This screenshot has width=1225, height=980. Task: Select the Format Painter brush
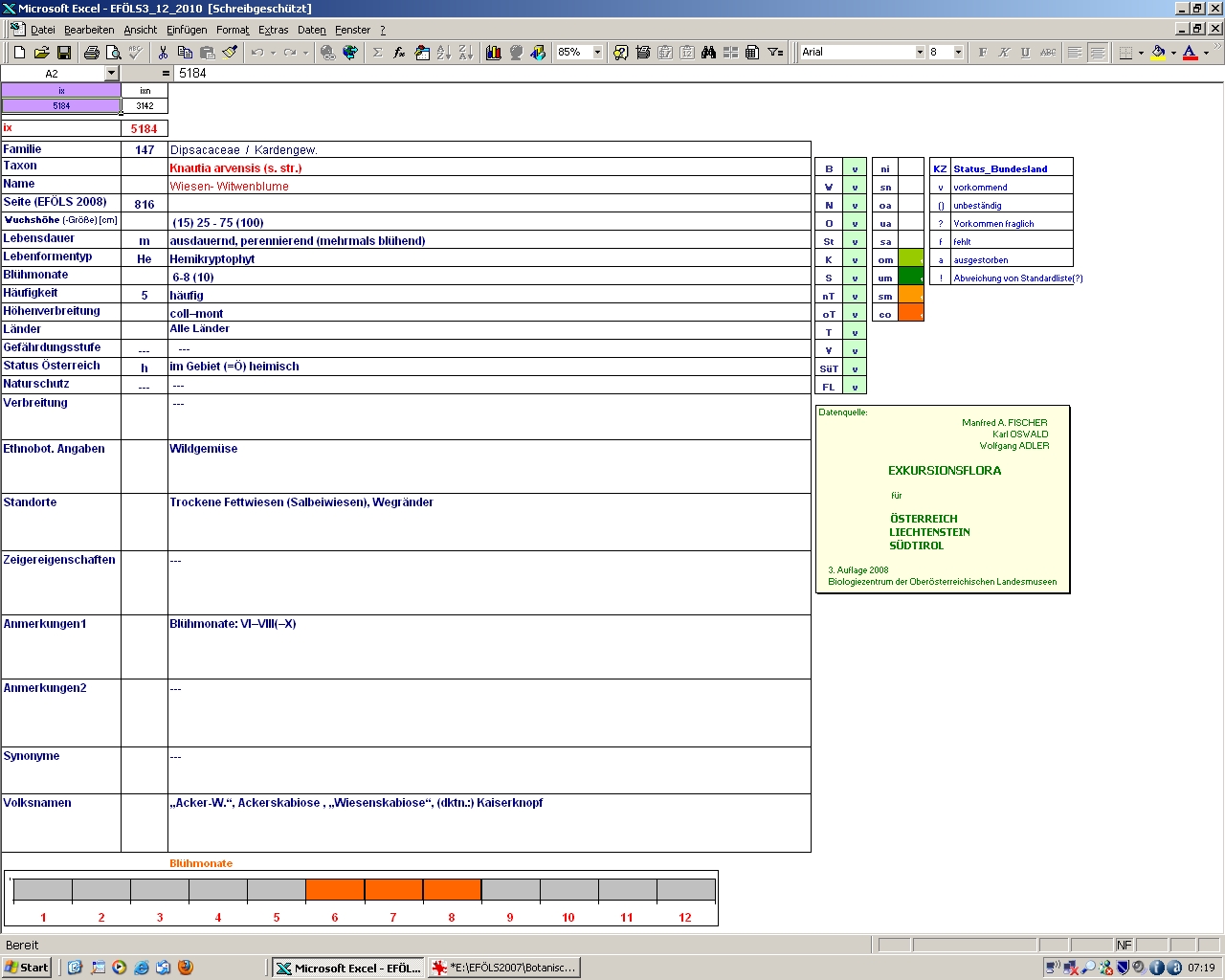229,53
